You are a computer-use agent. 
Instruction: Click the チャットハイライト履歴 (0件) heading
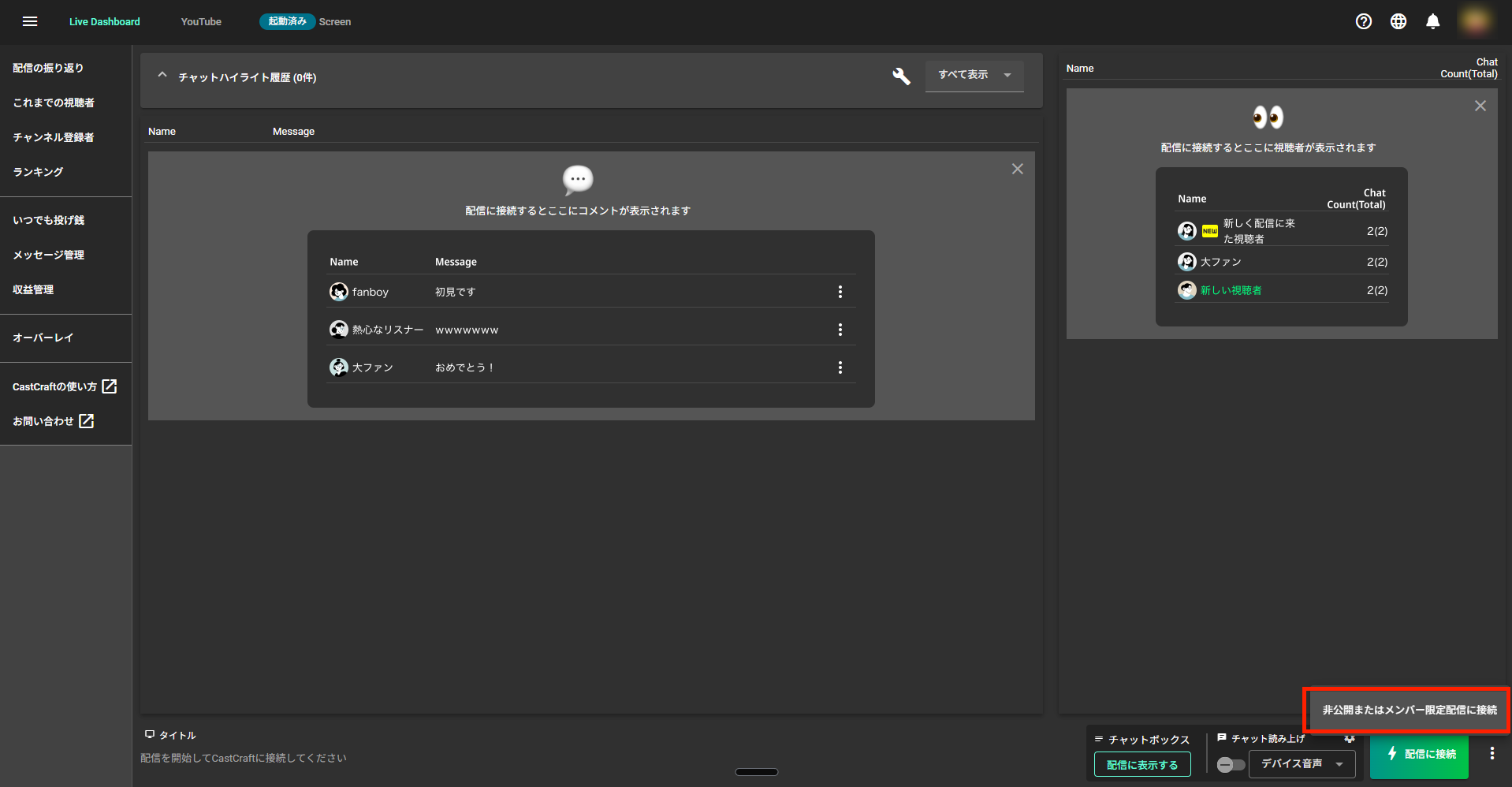248,77
